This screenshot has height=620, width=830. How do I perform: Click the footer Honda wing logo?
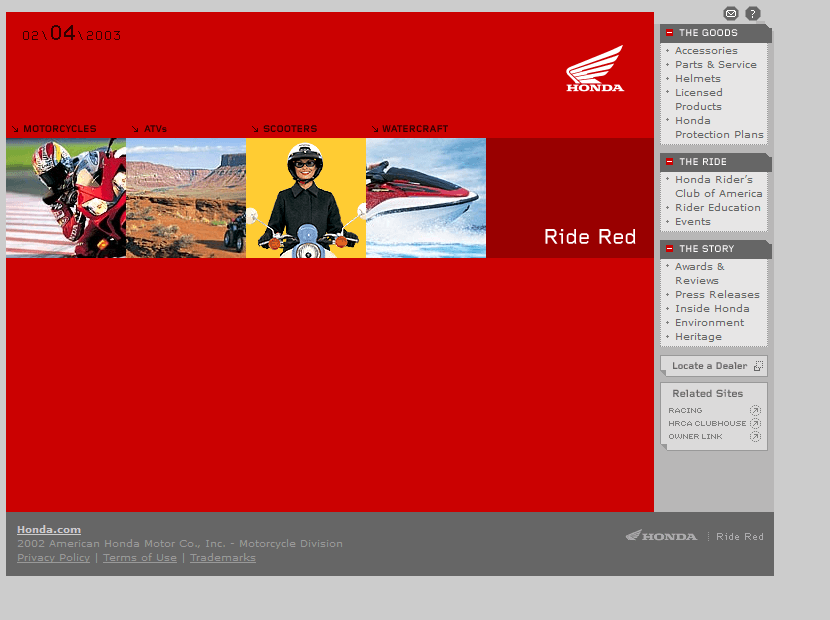(661, 536)
